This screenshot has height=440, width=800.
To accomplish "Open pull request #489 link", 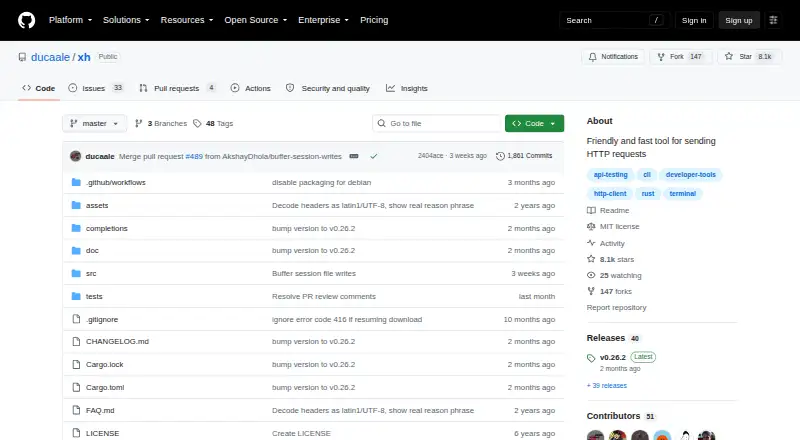I will (x=194, y=156).
